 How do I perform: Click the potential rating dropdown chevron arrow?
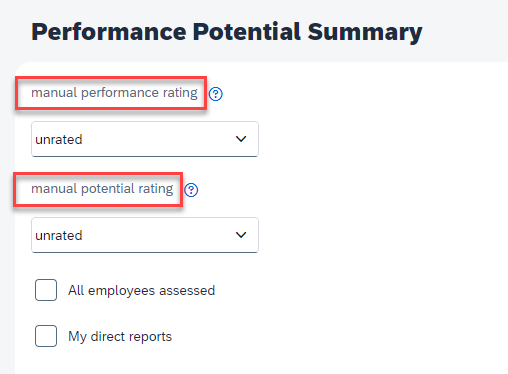coord(241,235)
